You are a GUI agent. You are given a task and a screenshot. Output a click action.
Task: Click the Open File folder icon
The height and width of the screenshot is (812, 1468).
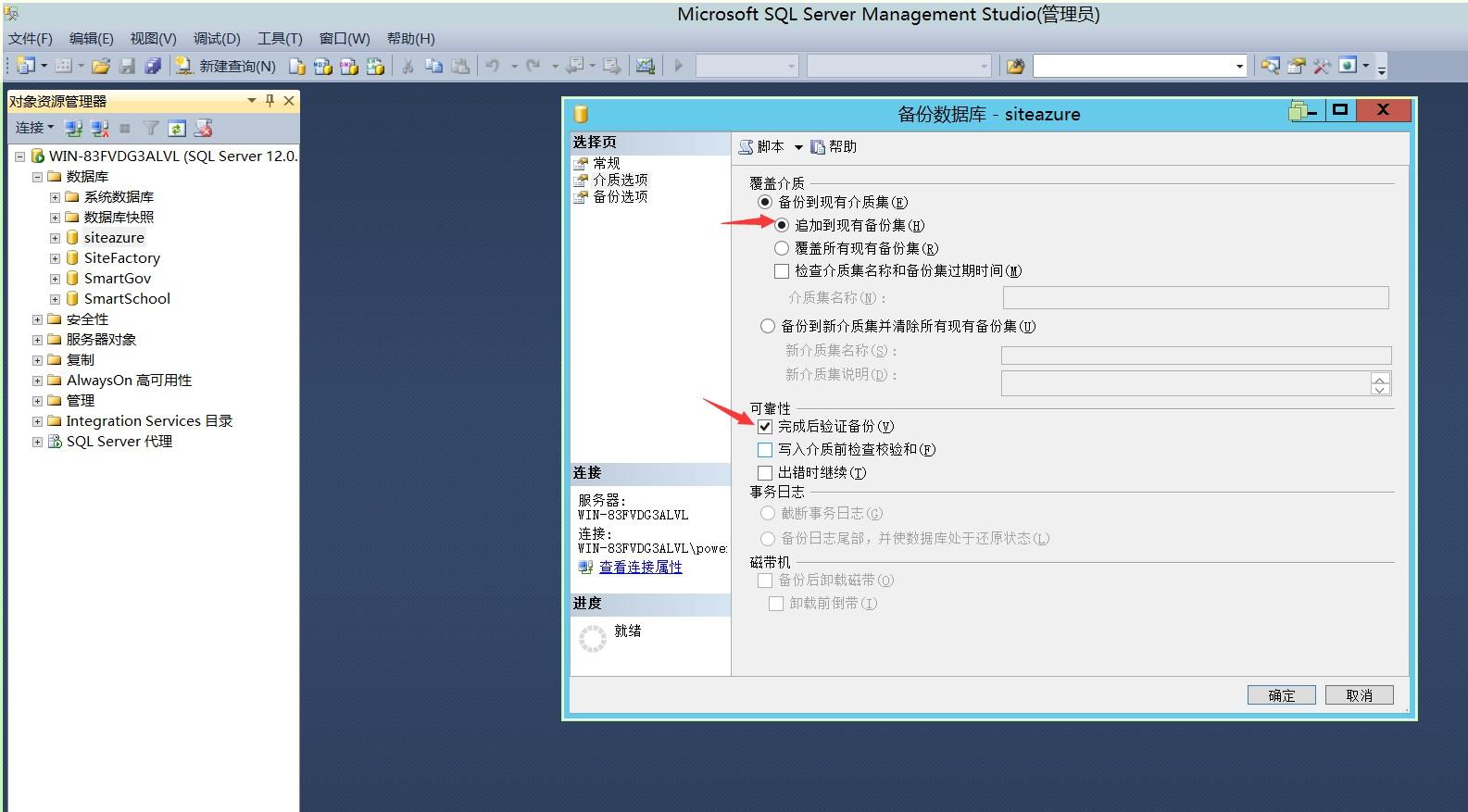coord(101,66)
